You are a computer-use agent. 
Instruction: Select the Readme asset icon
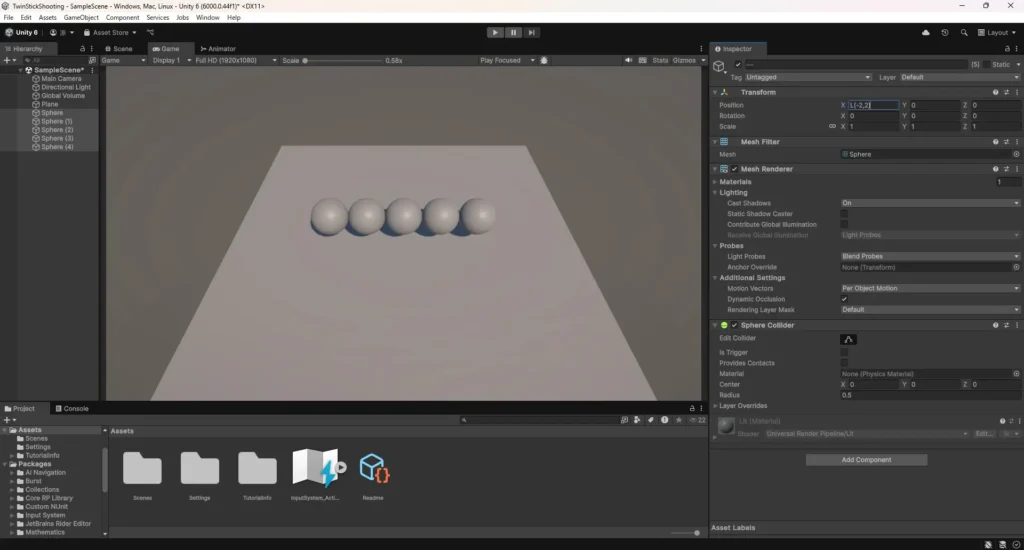coord(374,468)
